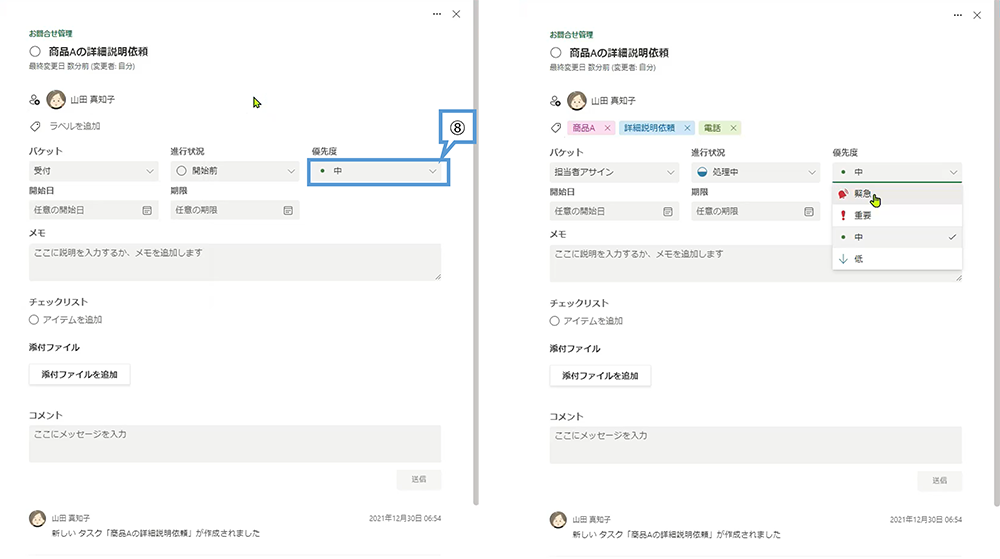Open calendar icon in left panel 期限 field
Viewport: 1000px width, 559px height.
[x=288, y=211]
